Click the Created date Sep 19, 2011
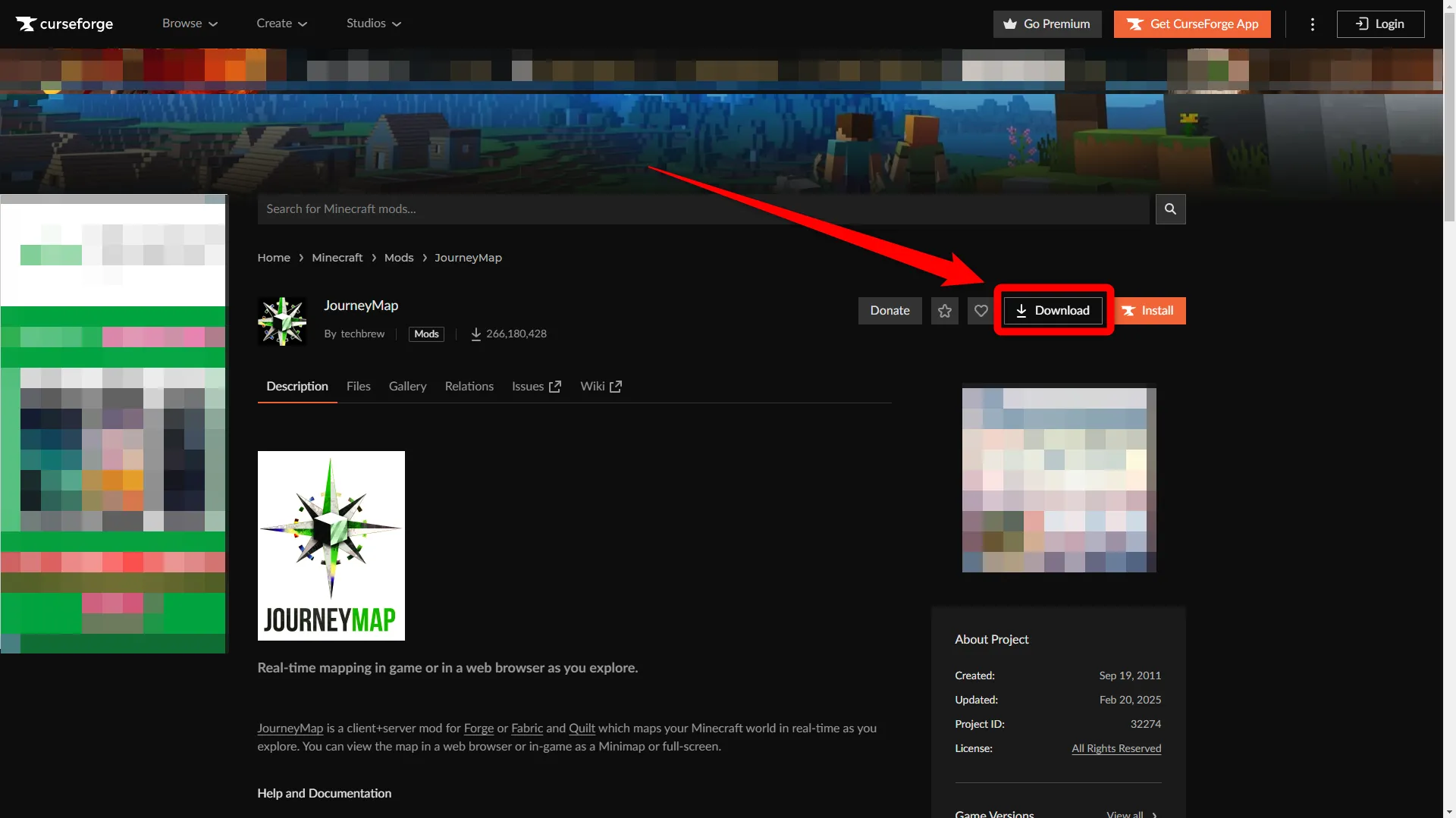Viewport: 1456px width, 818px height. coord(1130,676)
